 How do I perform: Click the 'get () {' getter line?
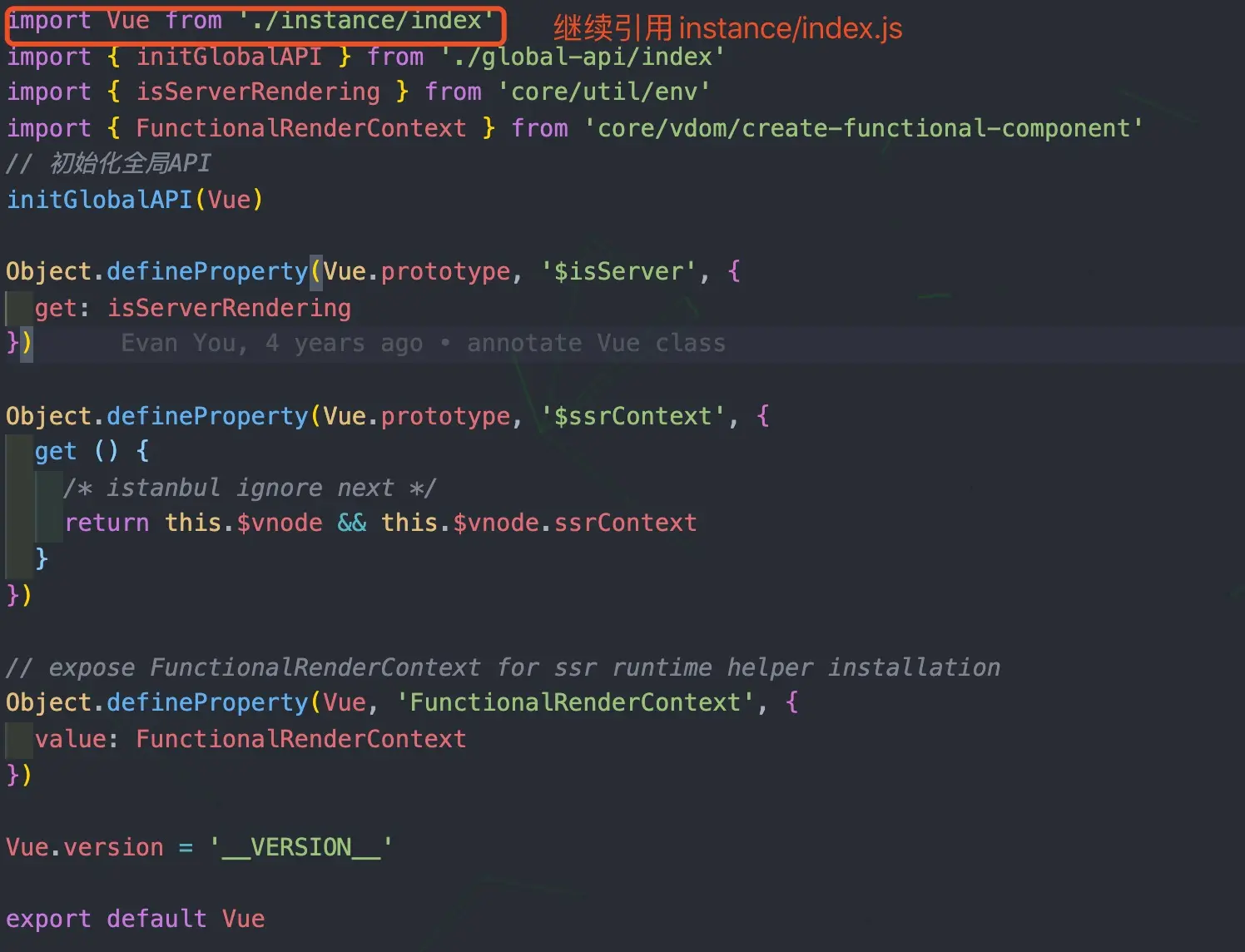(92, 451)
